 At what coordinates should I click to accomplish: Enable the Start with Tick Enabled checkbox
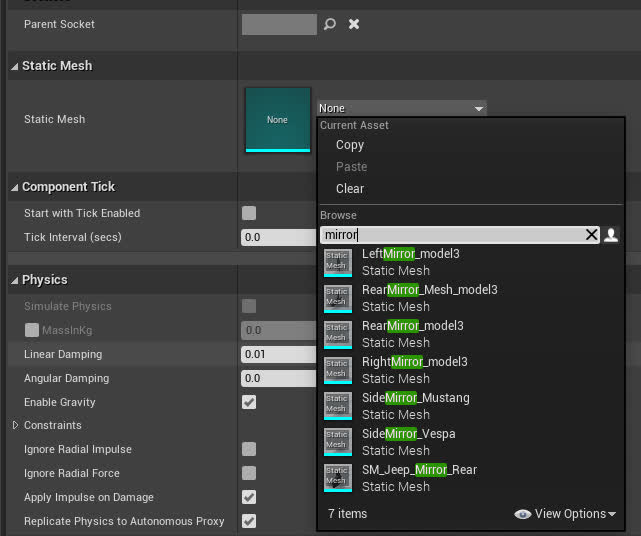(x=249, y=213)
